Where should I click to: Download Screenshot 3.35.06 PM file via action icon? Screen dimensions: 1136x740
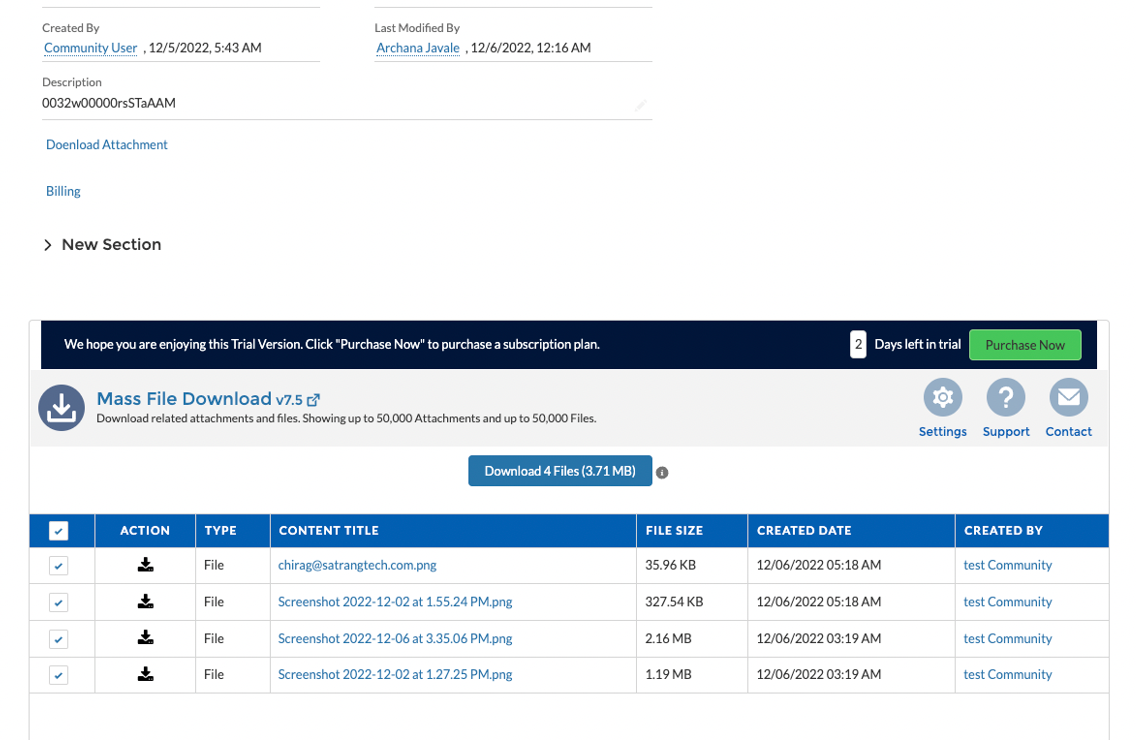(x=146, y=638)
